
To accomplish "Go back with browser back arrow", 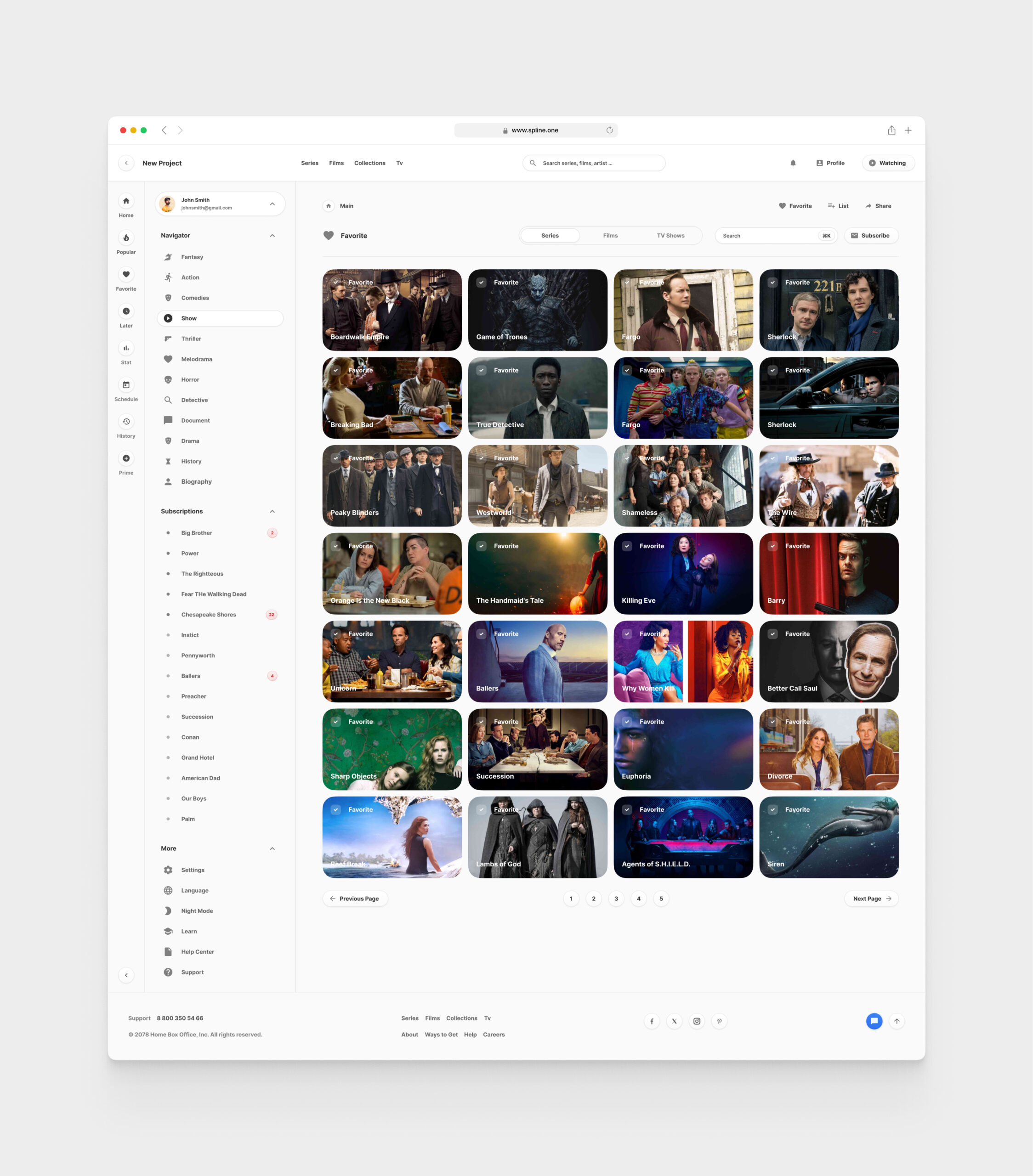I will click(x=164, y=130).
